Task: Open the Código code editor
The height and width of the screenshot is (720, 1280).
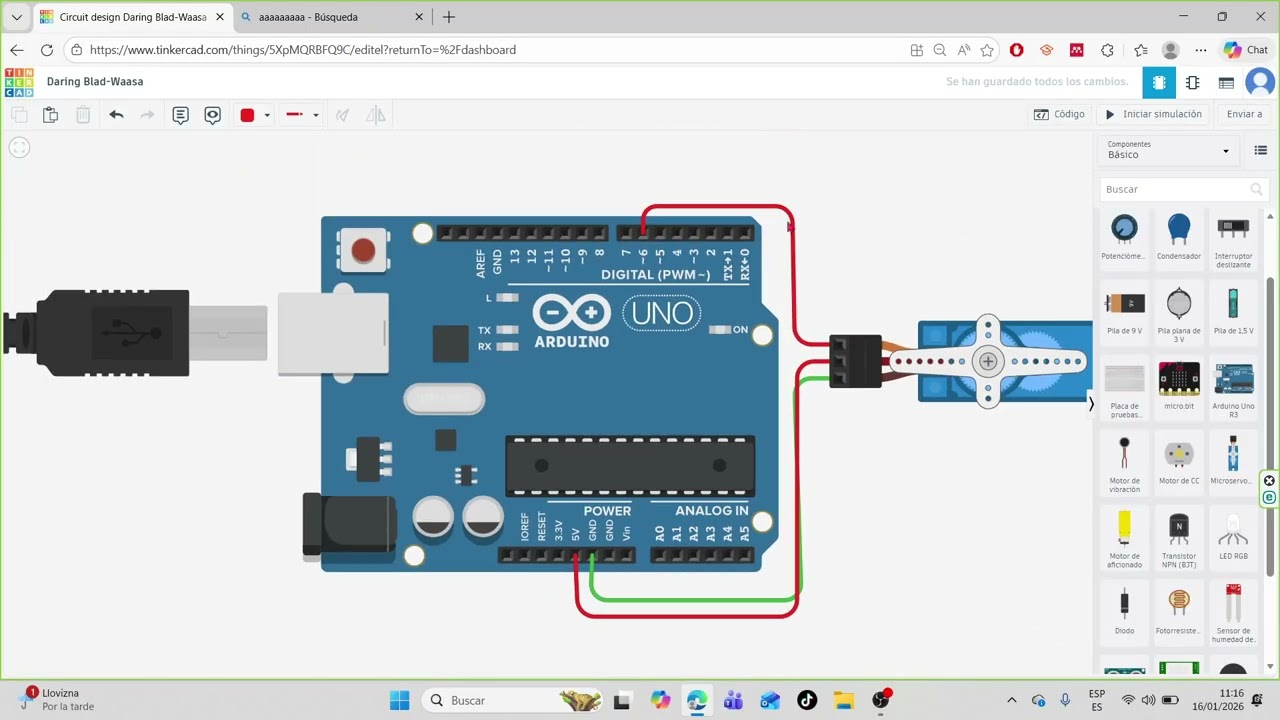Action: tap(1059, 114)
